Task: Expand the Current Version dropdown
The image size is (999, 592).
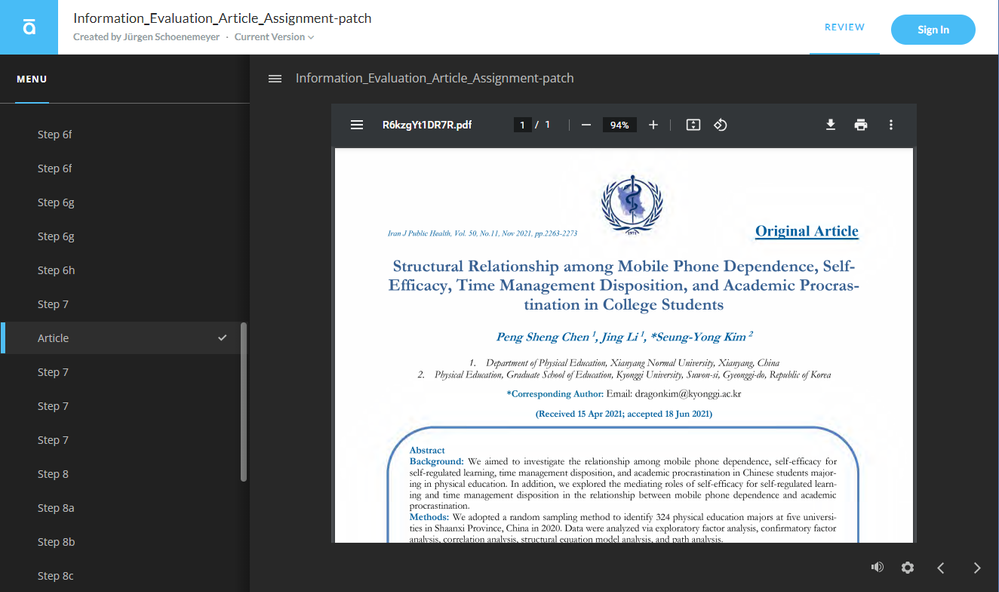Action: (x=274, y=37)
